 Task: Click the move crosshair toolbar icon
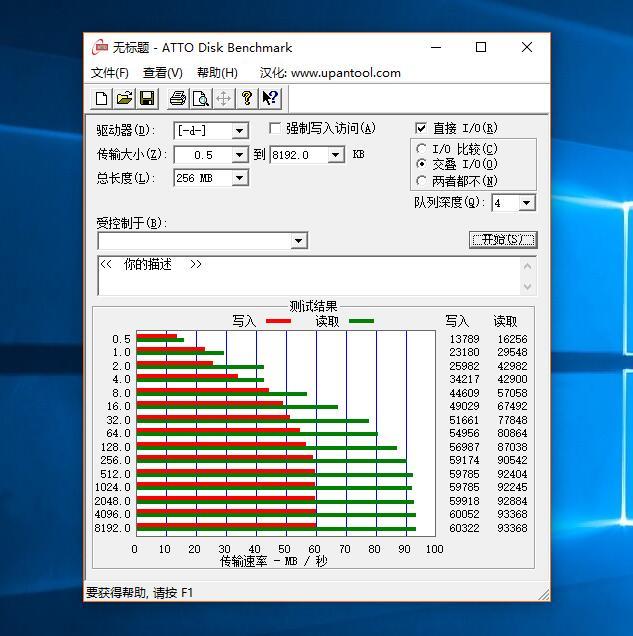pos(223,99)
